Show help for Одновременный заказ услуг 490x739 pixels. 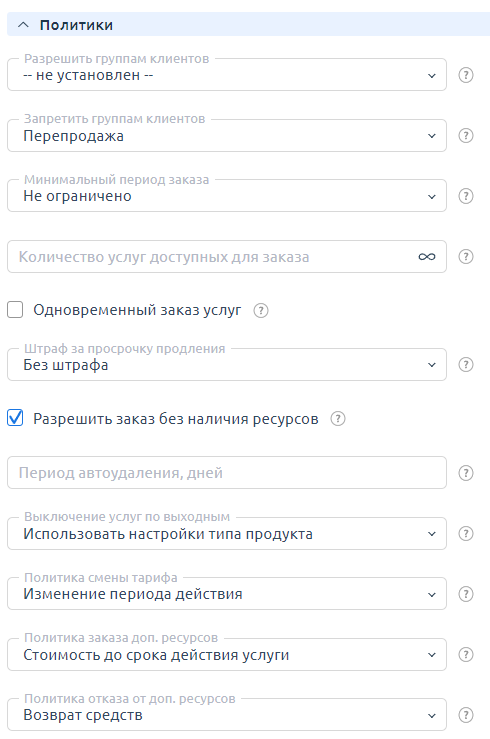261,311
